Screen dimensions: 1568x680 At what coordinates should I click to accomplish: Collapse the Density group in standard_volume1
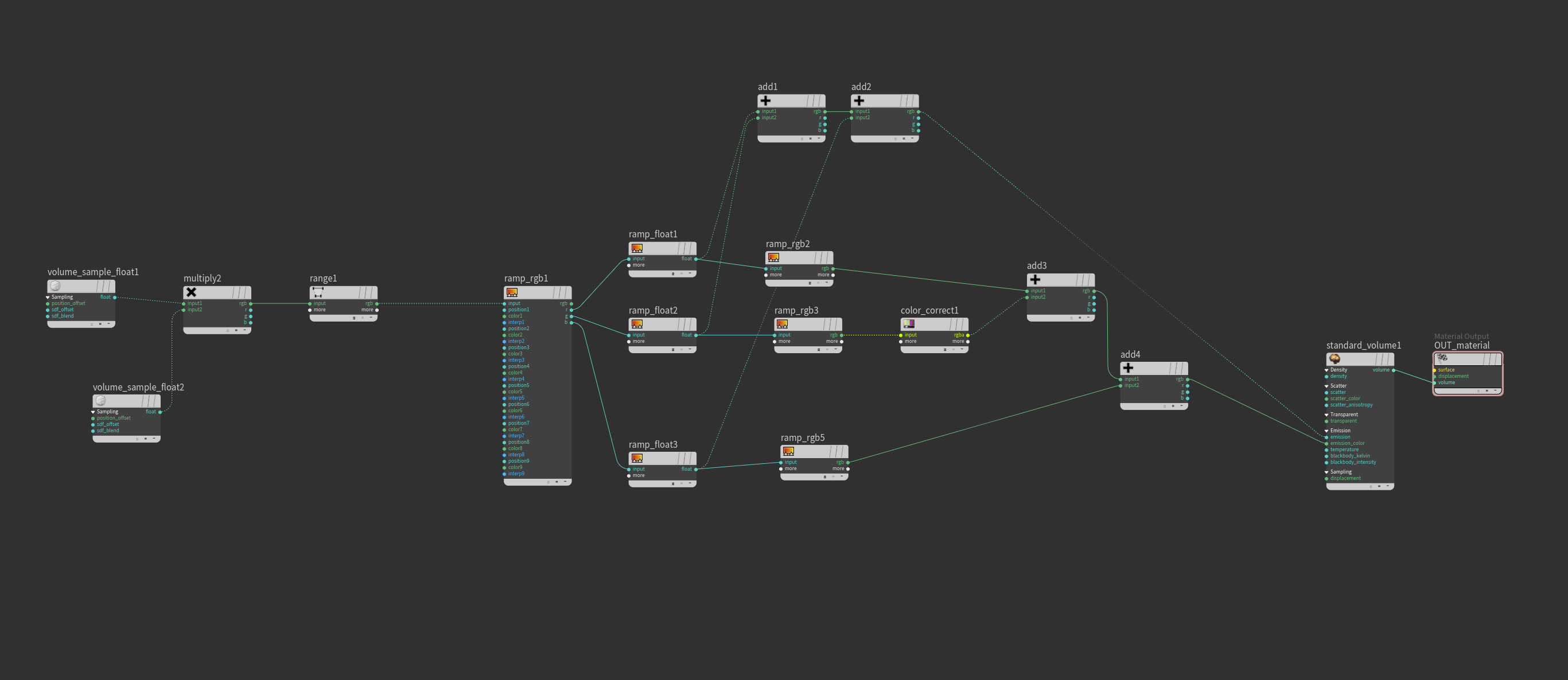tap(1326, 370)
